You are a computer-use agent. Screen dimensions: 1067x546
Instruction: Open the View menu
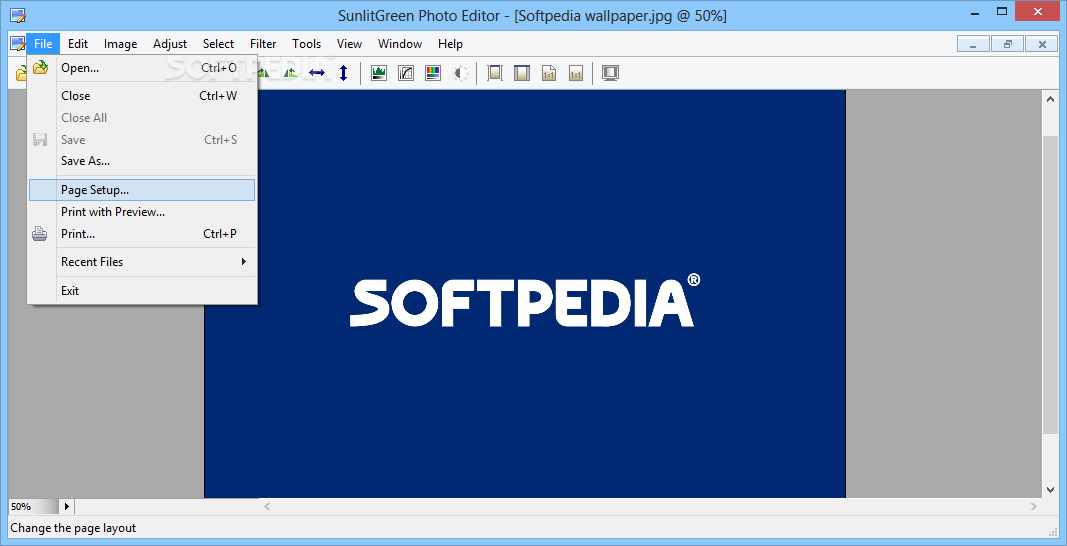pyautogui.click(x=350, y=44)
